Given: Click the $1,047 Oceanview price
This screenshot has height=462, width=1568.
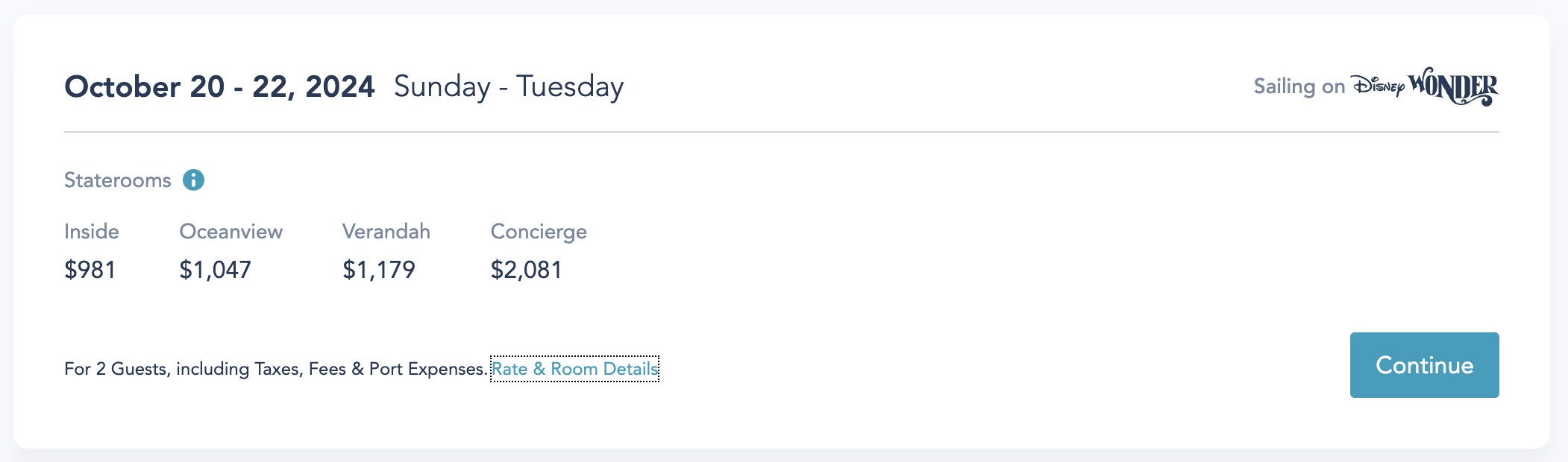Looking at the screenshot, I should tap(215, 270).
